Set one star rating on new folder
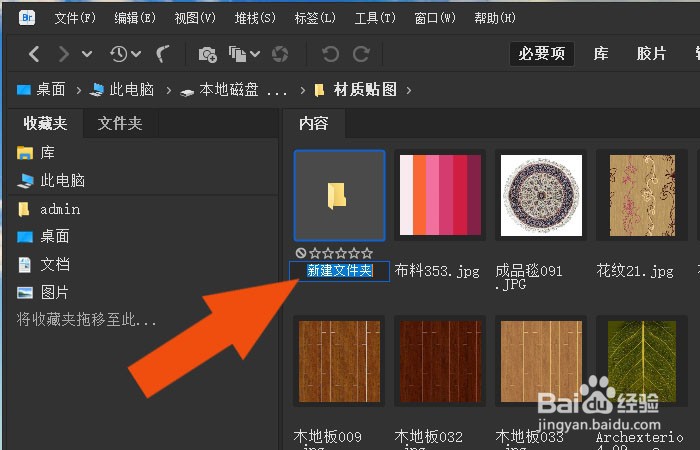Image resolution: width=700 pixels, height=450 pixels. tap(315, 253)
